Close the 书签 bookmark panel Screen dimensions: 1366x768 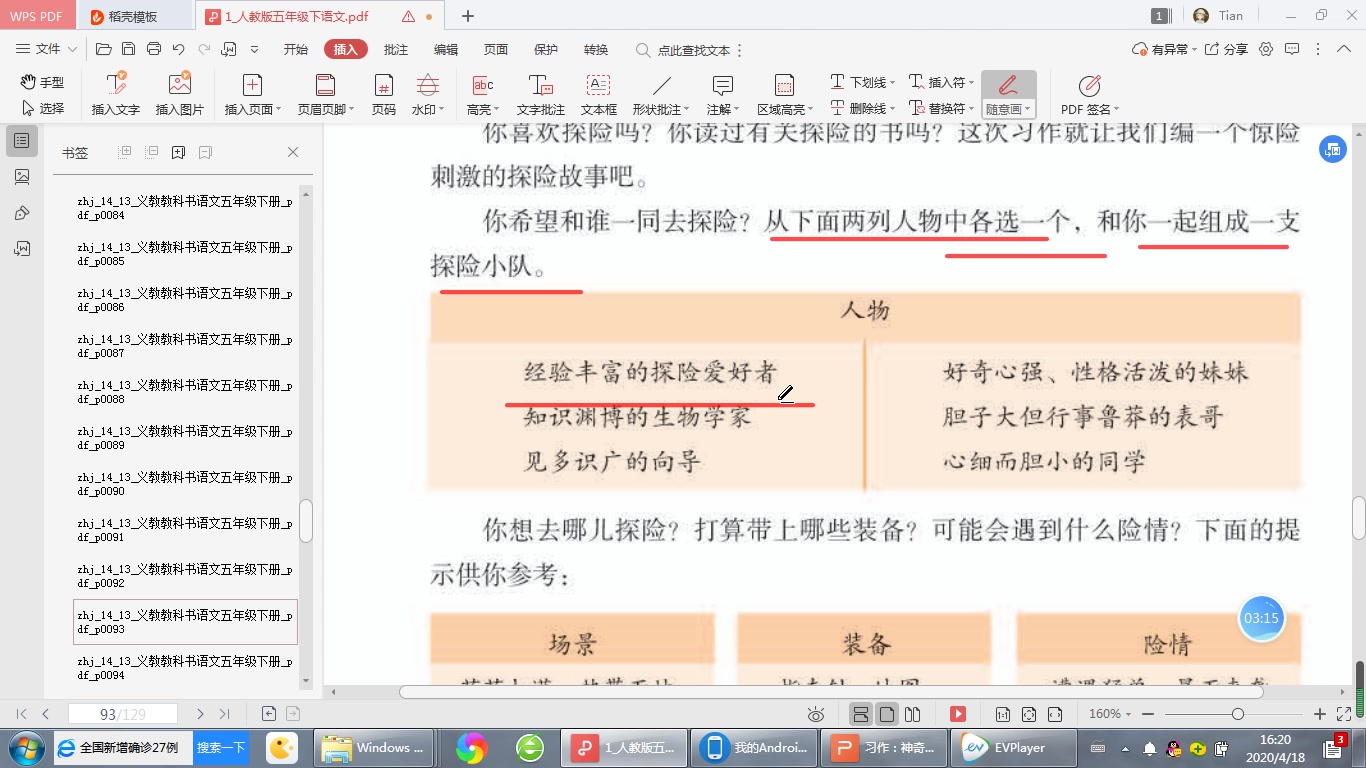[x=293, y=152]
